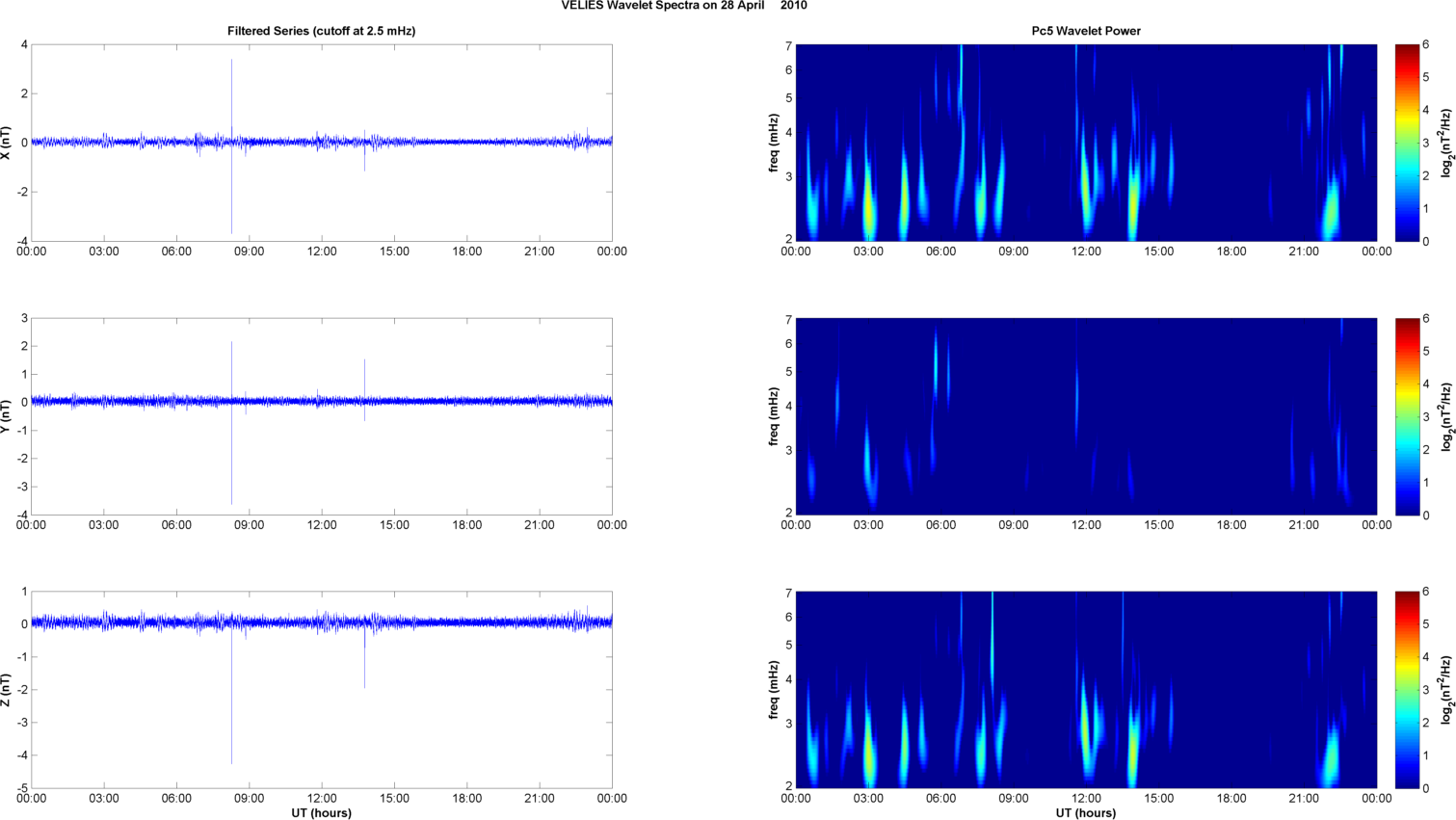Select the Filtered Series cutoff title
Viewport: 1456px width, 820px height.
pos(321,31)
